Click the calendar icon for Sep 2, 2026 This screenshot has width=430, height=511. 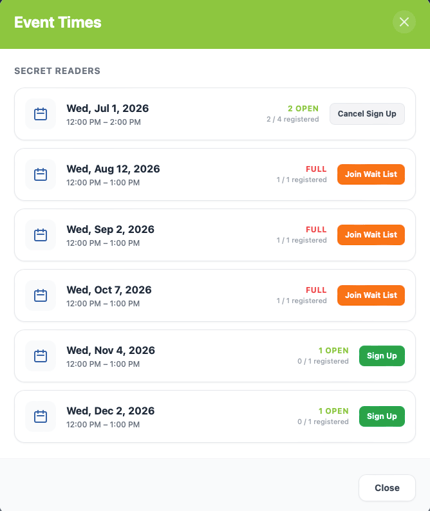point(40,235)
